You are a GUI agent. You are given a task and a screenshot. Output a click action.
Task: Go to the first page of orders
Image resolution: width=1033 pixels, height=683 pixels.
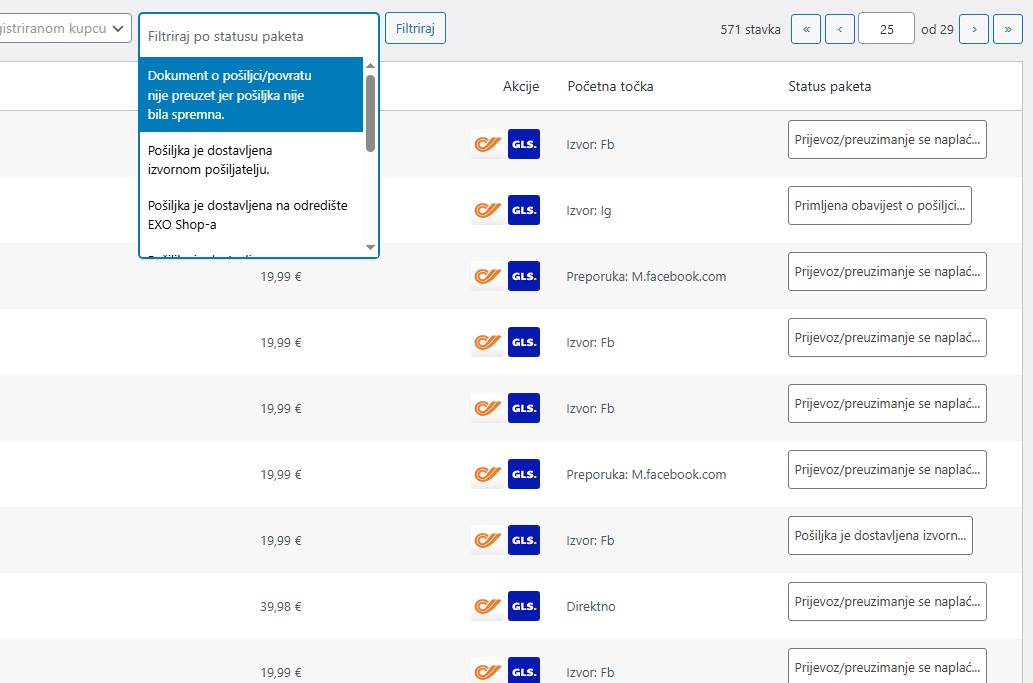pos(805,29)
